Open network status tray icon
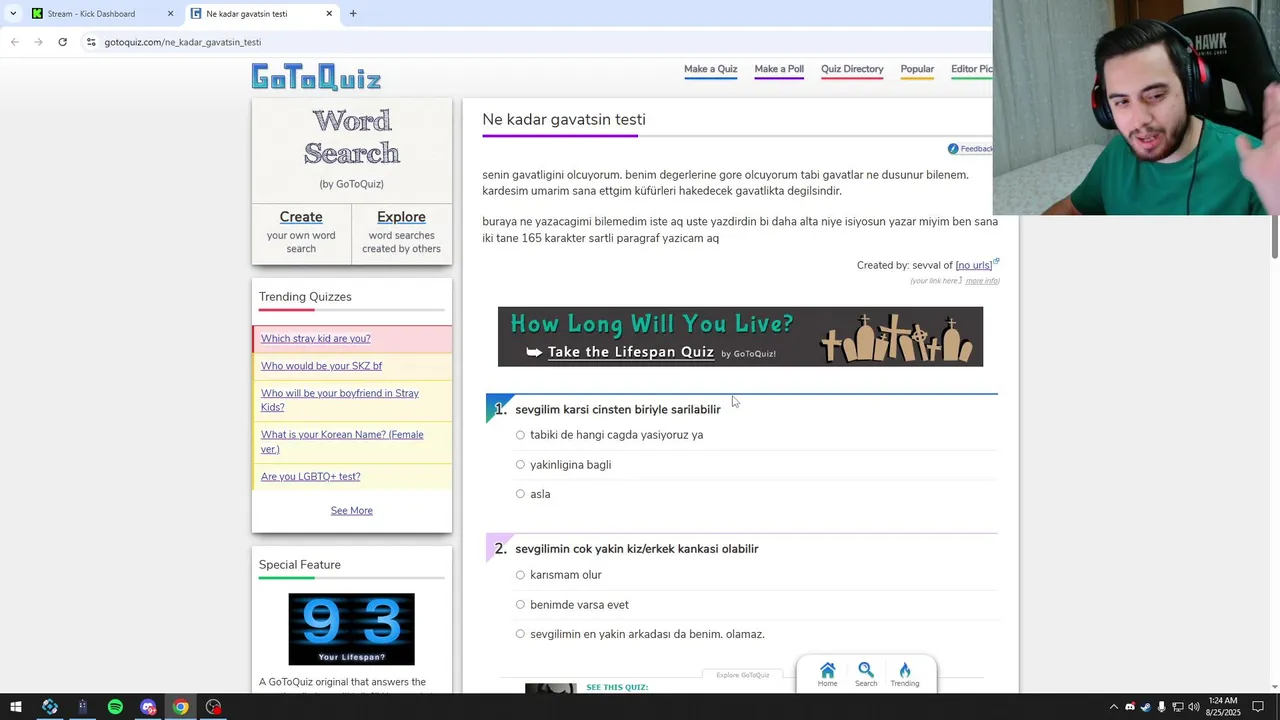1280x720 pixels. tap(1178, 707)
